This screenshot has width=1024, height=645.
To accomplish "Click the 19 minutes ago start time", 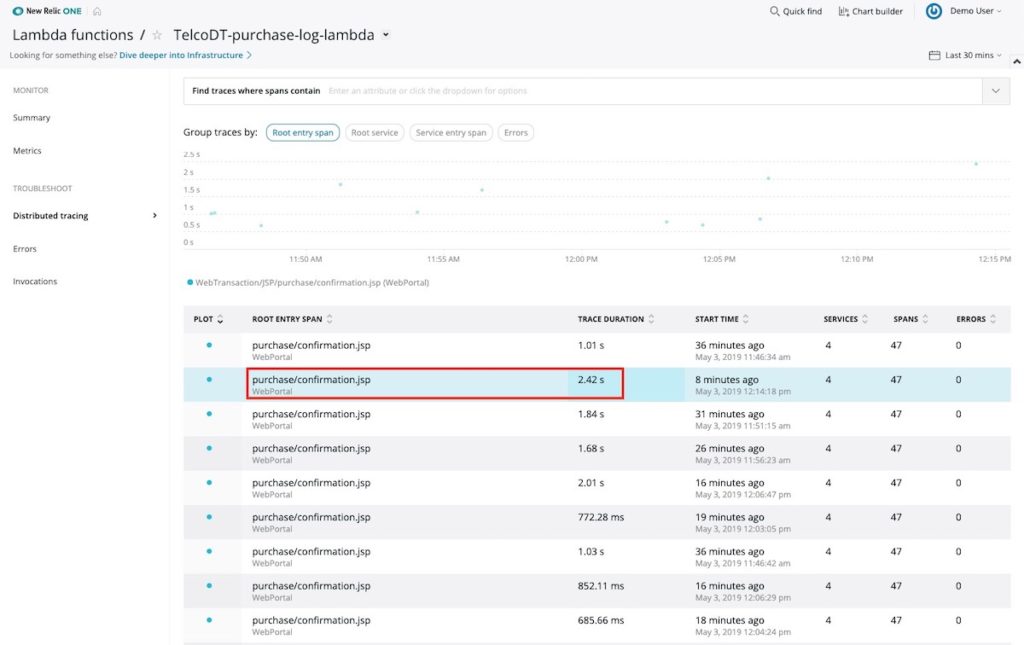I will (x=729, y=517).
